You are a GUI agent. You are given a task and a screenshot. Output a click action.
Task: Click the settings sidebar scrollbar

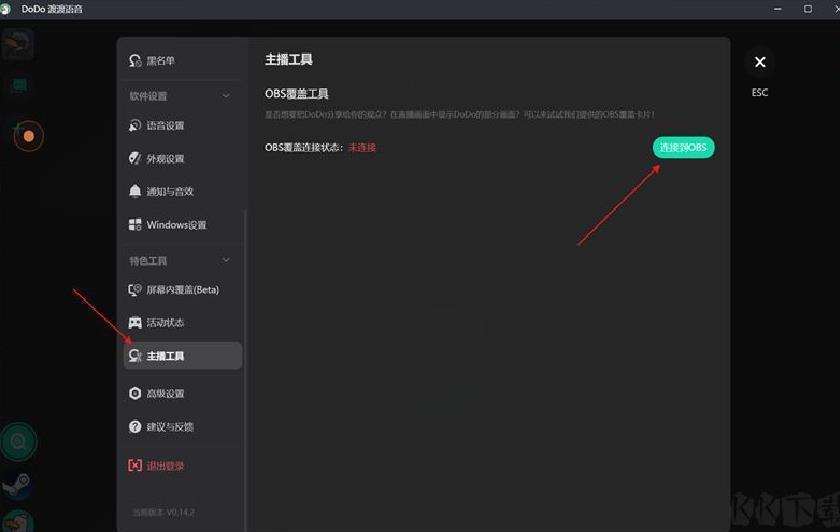click(245, 370)
